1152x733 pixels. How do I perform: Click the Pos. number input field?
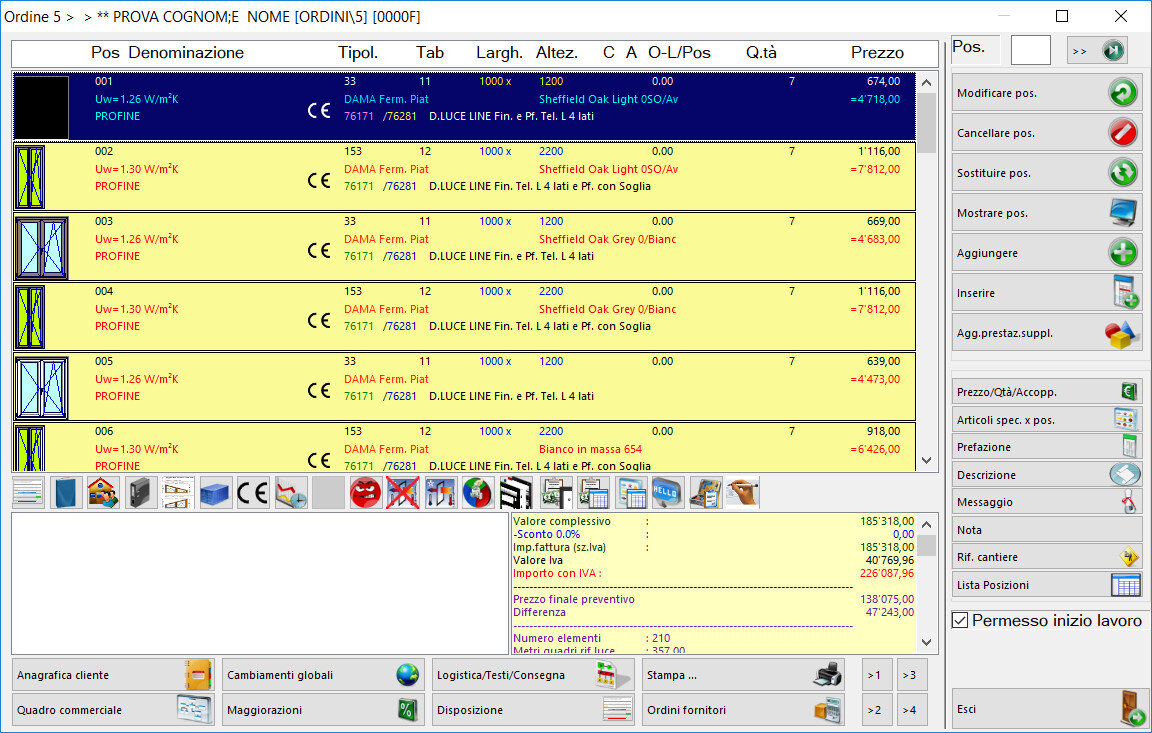click(x=1030, y=50)
